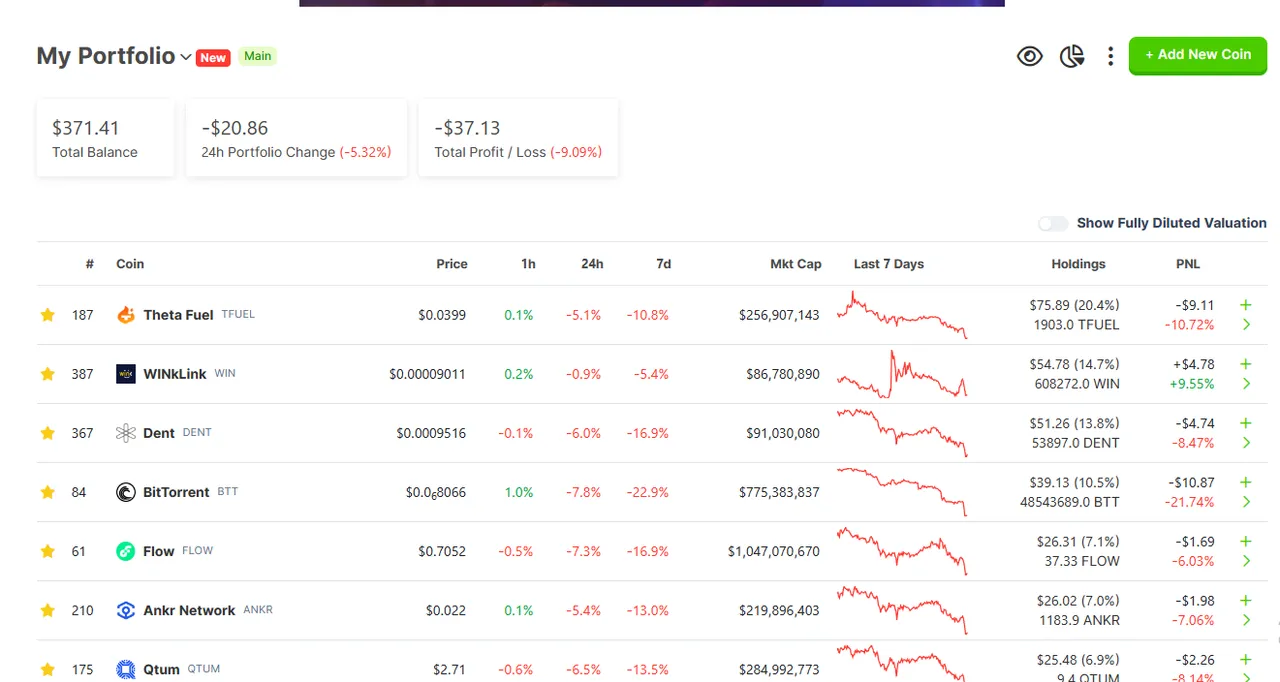Sort table by Mkt Cap column header
Screen dimensions: 1280x682
(x=796, y=264)
